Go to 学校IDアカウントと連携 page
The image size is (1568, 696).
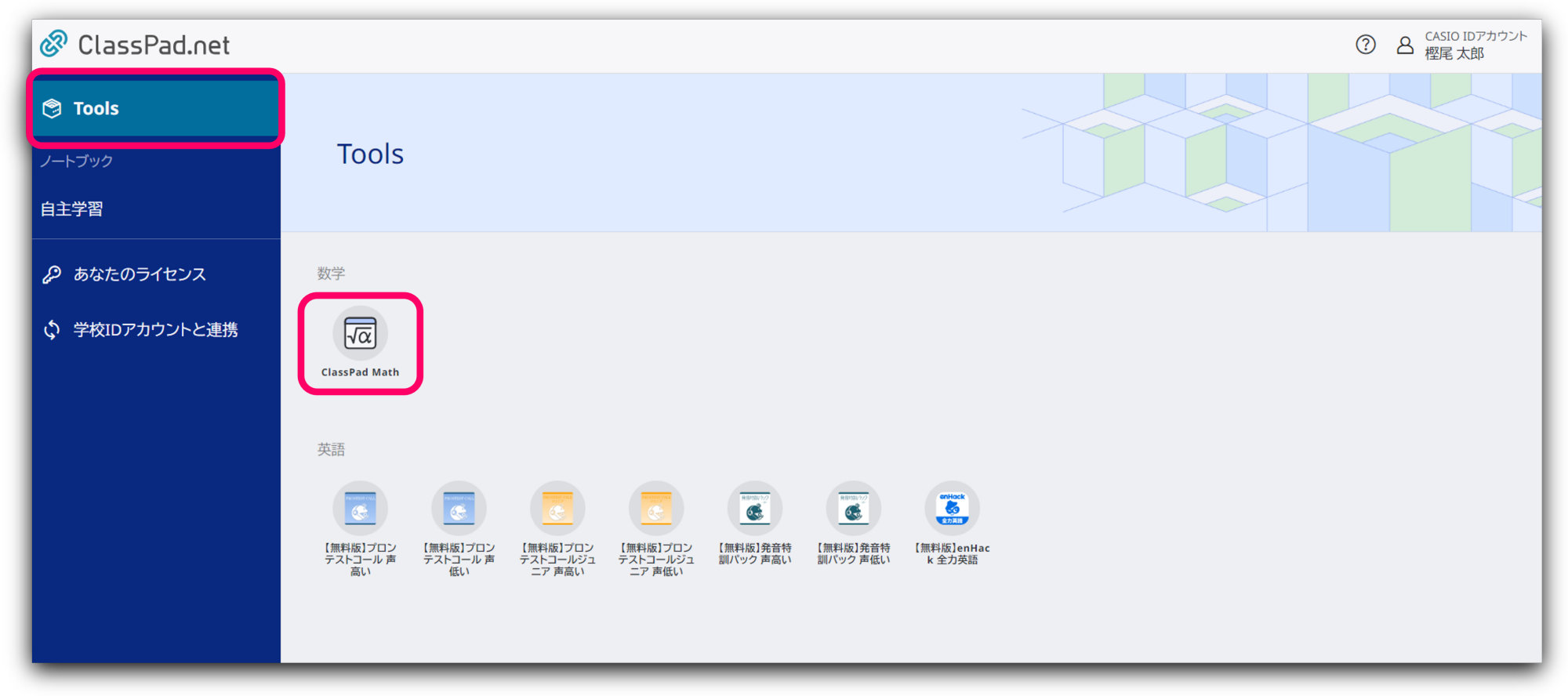coord(155,330)
